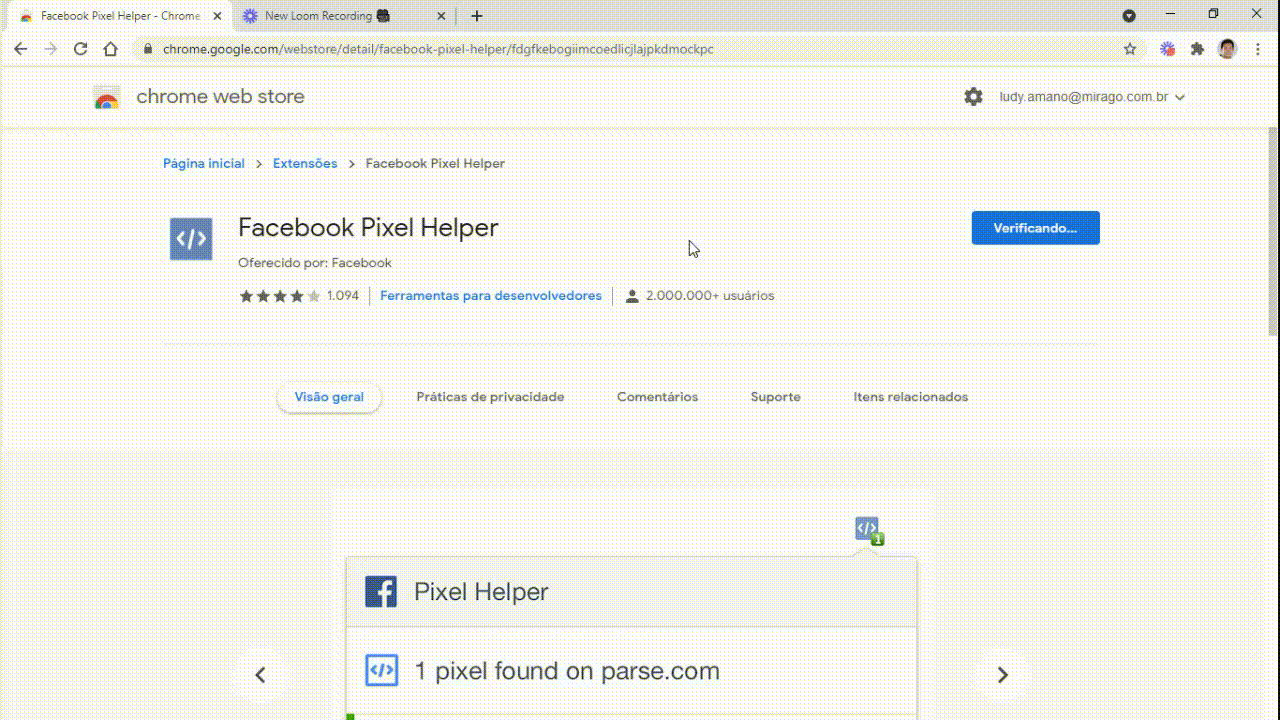Open the Suporte tab

[776, 397]
